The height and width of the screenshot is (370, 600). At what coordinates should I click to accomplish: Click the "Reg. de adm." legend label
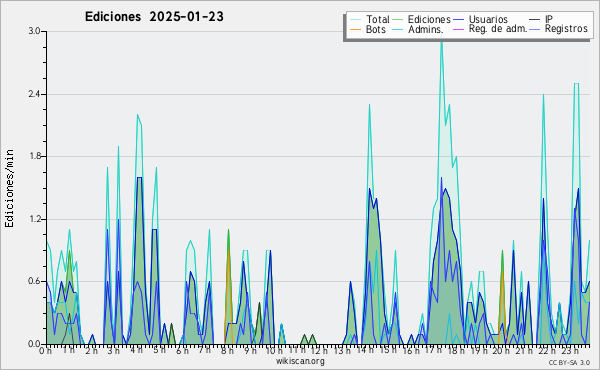[x=498, y=29]
